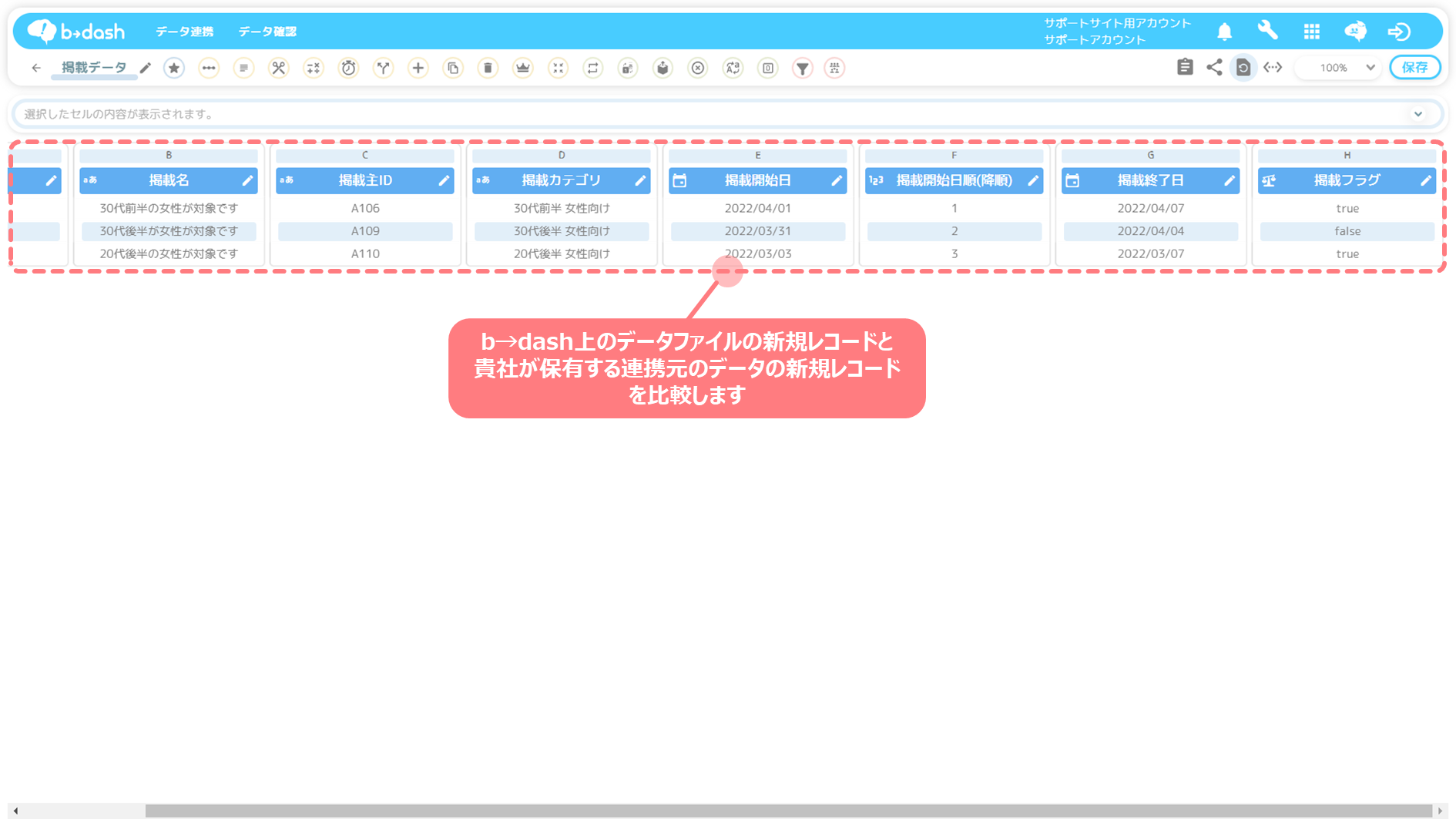
Task: Select the 掲載名 column header
Action: (x=169, y=180)
